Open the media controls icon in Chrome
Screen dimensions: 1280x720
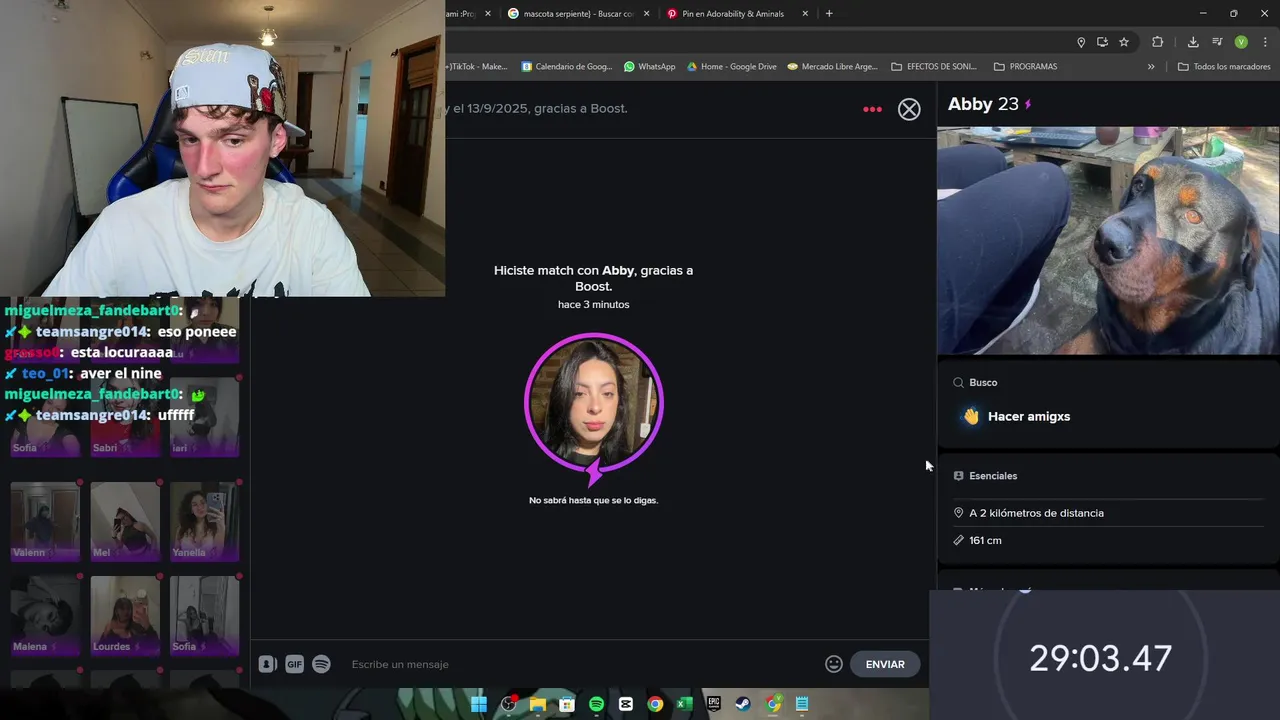click(x=1217, y=42)
